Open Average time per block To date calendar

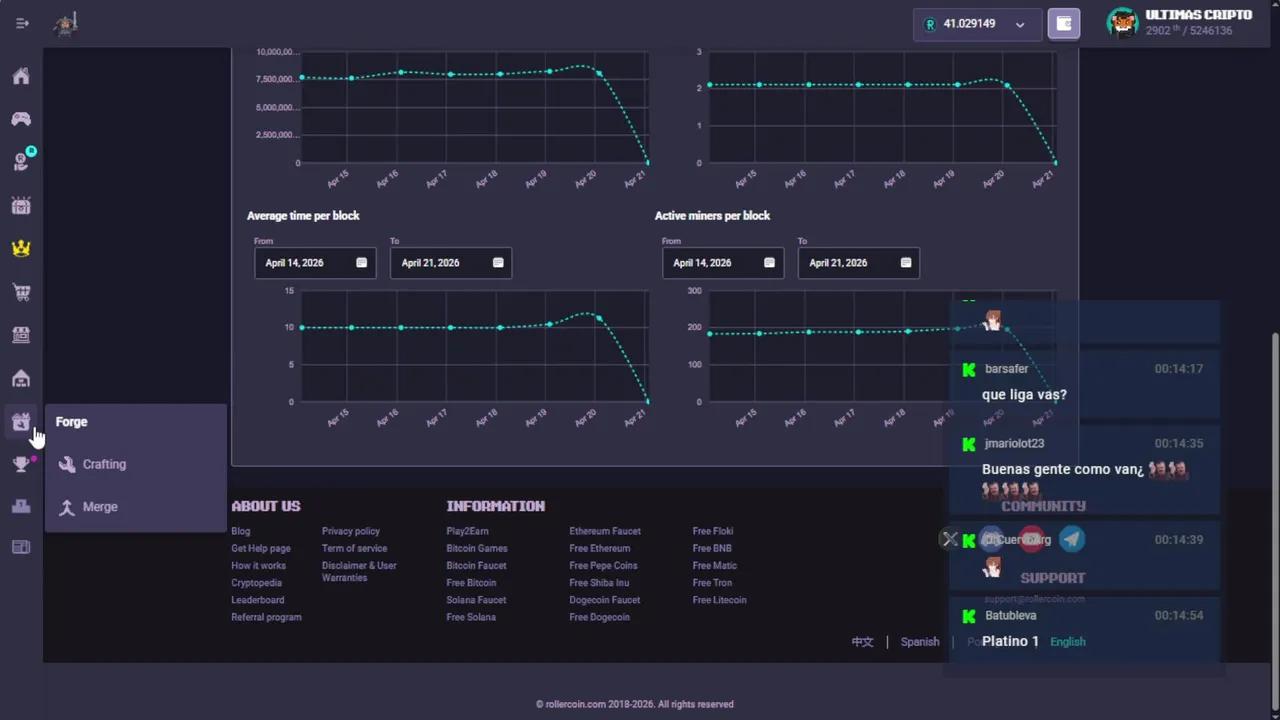click(x=498, y=263)
